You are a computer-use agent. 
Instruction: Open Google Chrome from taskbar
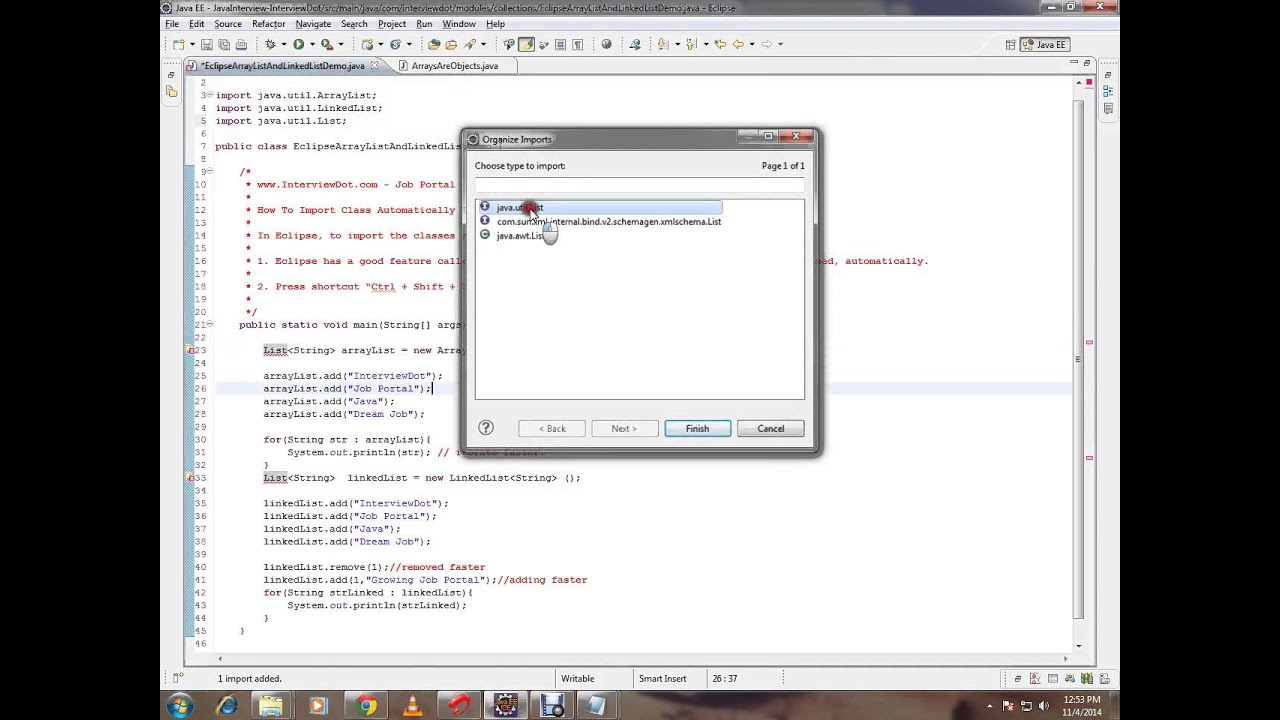[366, 707]
